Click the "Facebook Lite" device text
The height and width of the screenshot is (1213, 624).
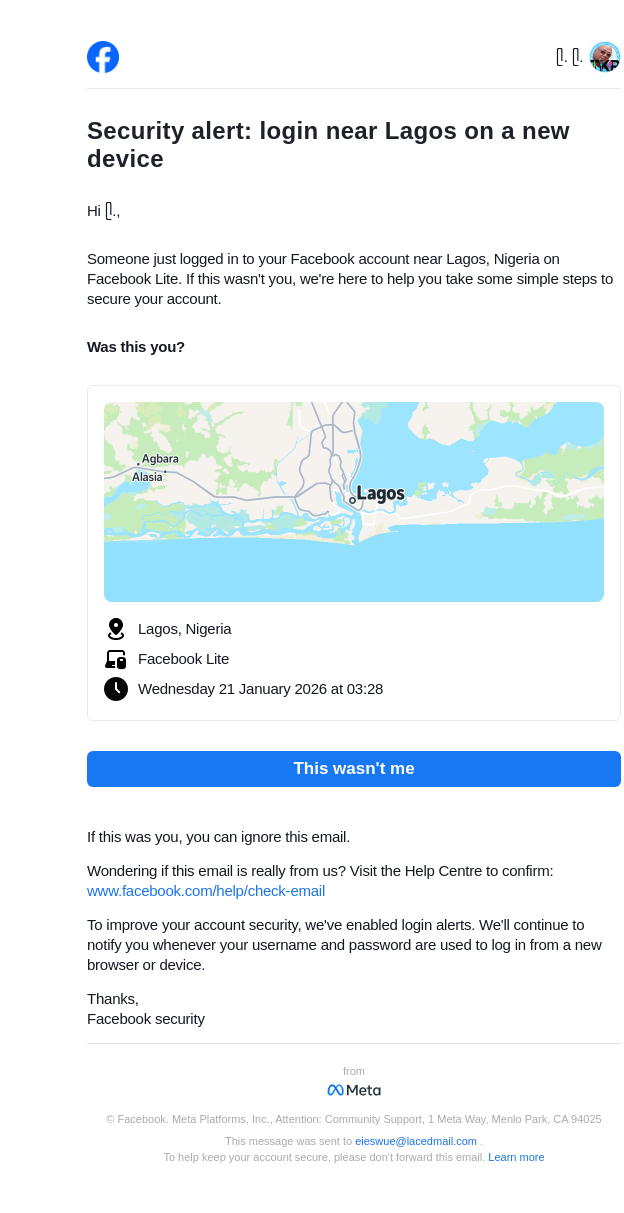184,659
